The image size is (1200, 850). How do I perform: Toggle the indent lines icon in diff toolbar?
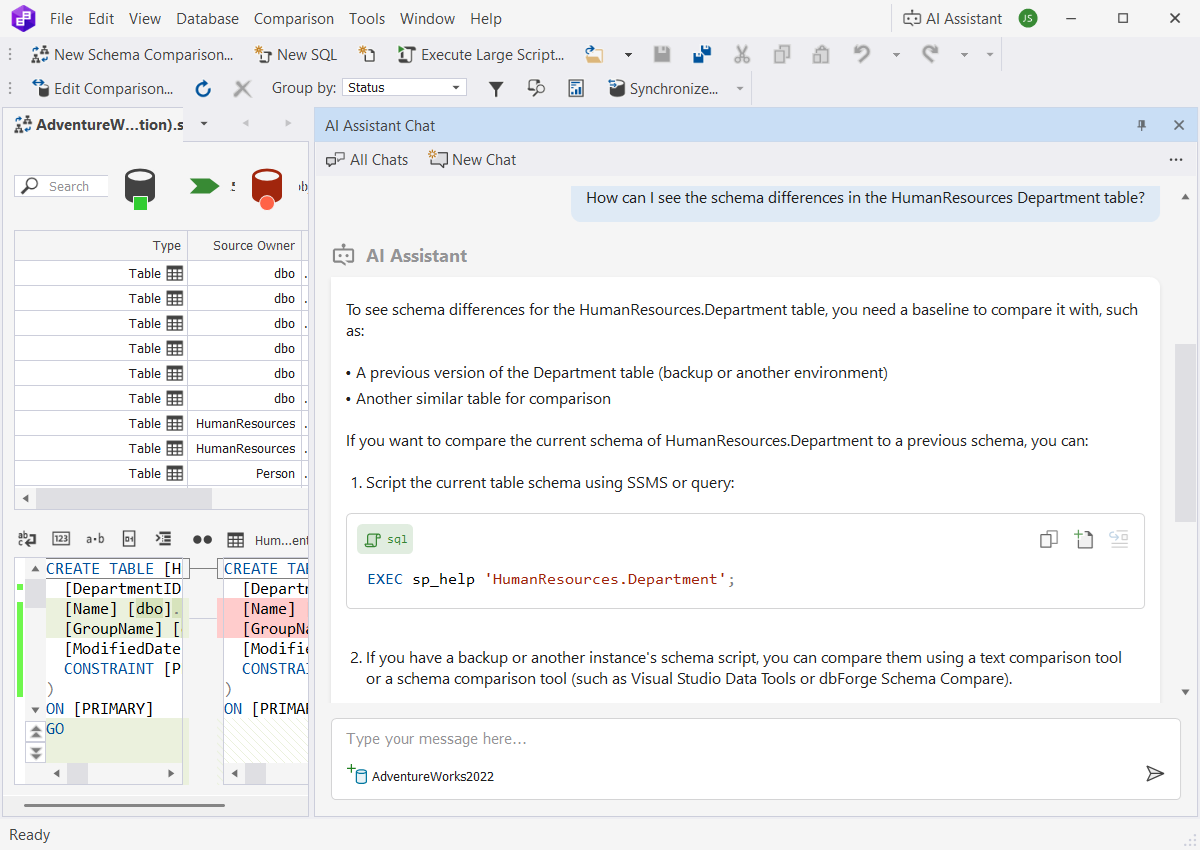tap(164, 538)
